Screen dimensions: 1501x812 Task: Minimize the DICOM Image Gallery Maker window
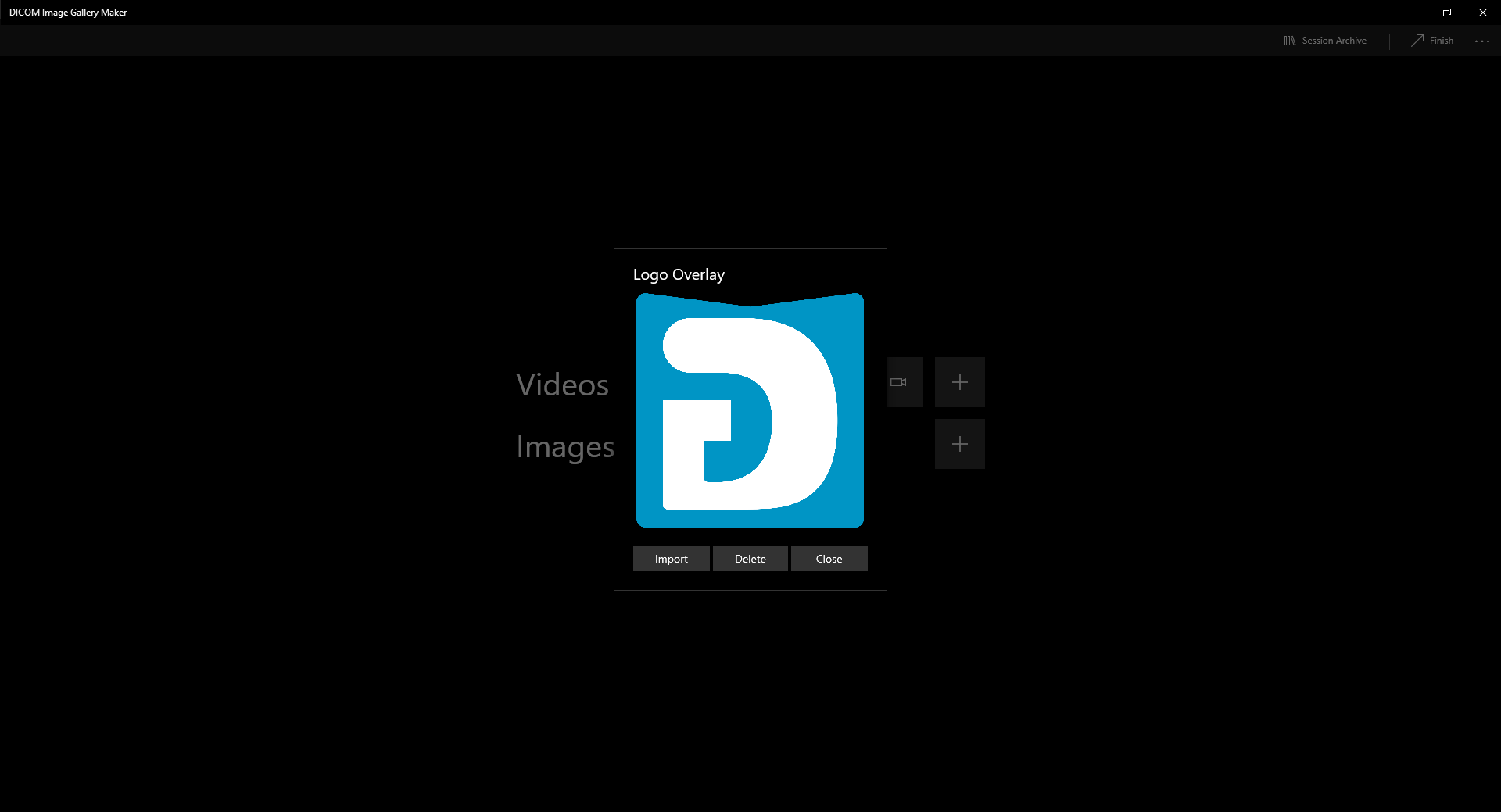coord(1411,13)
